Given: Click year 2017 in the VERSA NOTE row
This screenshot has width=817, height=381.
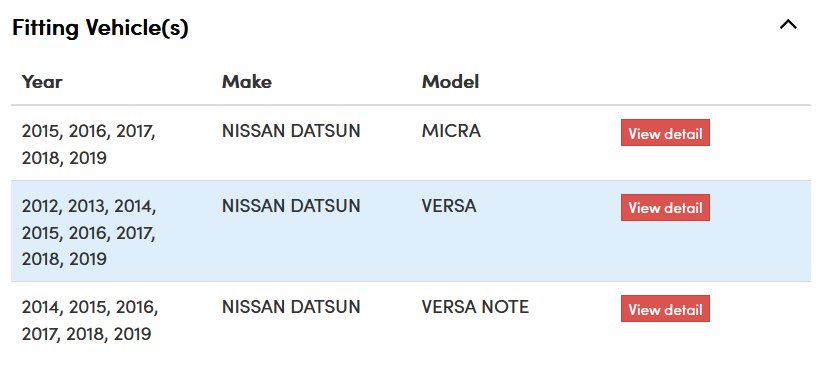Looking at the screenshot, I should pyautogui.click(x=41, y=334).
